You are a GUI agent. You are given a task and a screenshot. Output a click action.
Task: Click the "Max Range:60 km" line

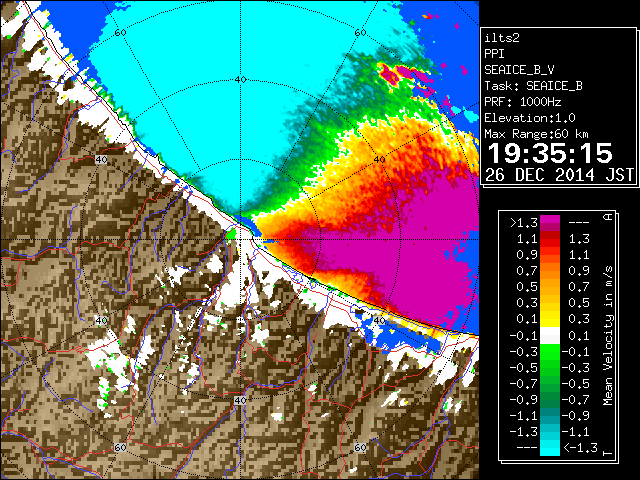tap(536, 134)
